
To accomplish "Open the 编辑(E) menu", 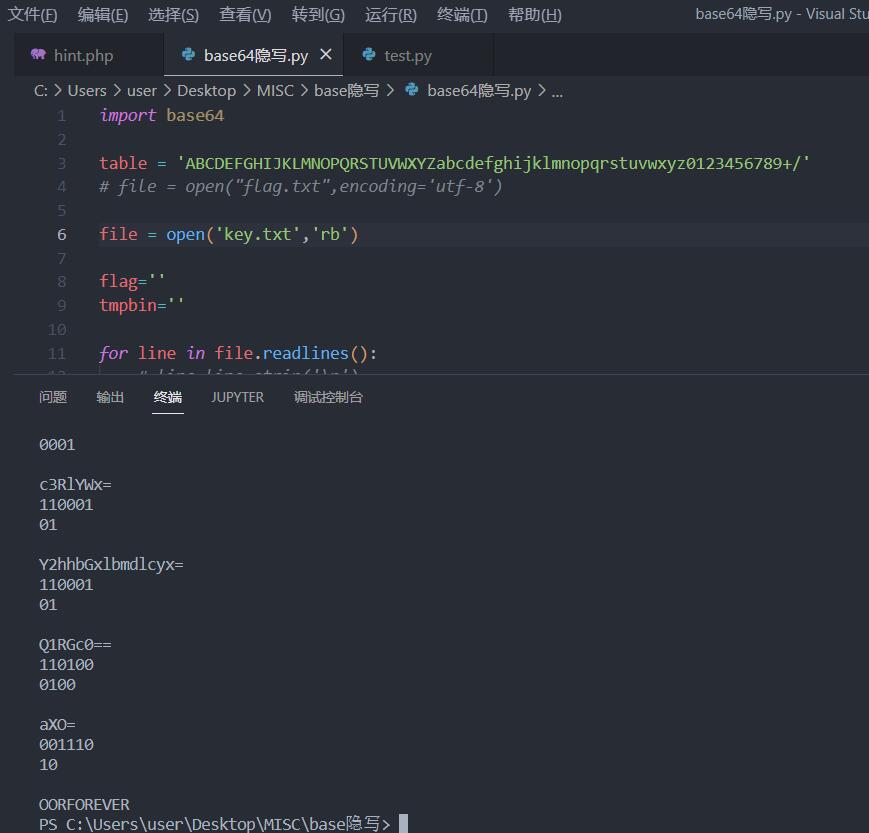I will 103,14.
